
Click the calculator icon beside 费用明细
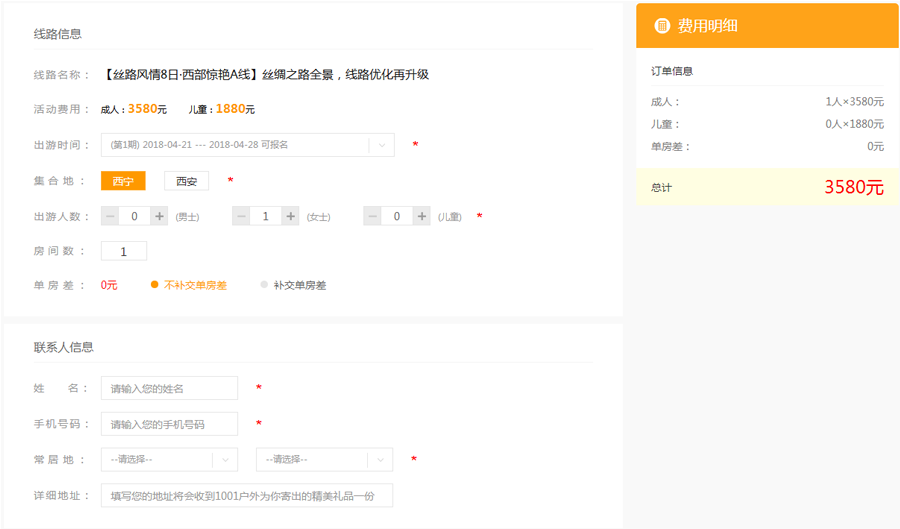pos(662,26)
